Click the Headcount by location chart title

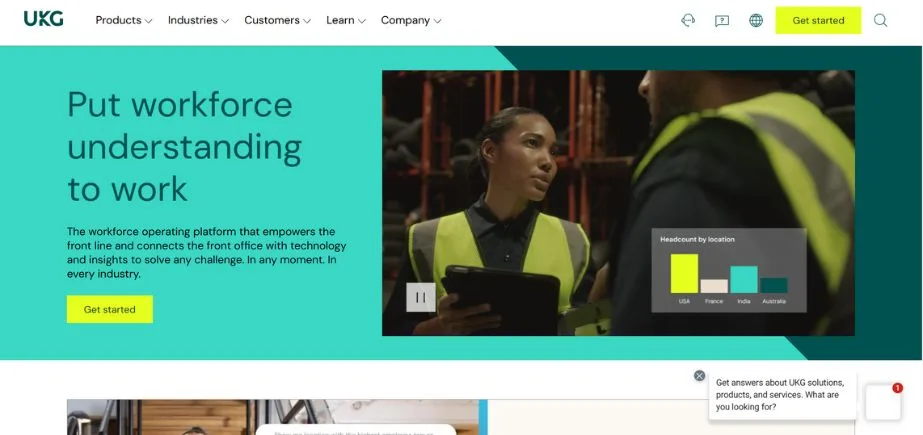[x=696, y=240]
